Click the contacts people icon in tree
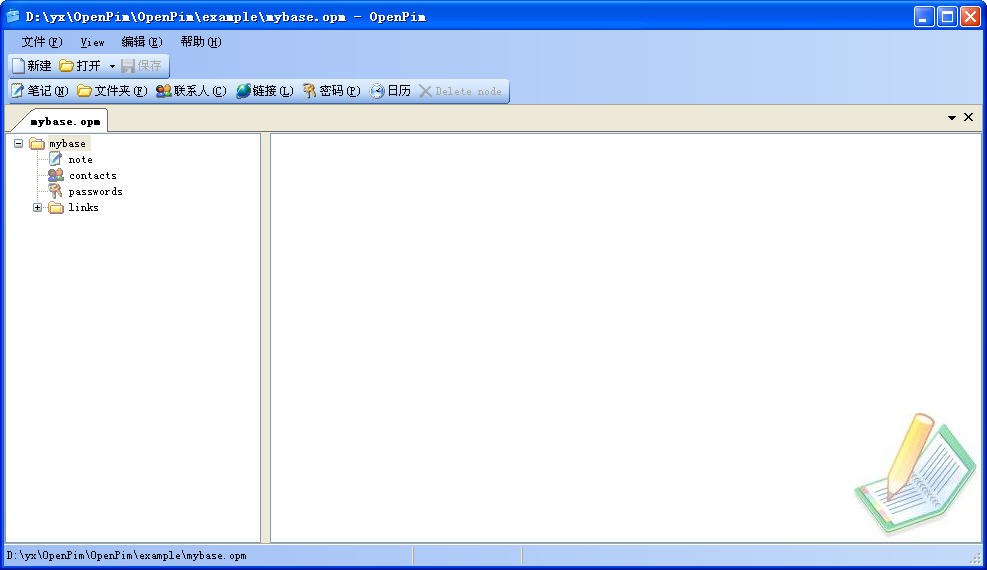 coord(55,175)
